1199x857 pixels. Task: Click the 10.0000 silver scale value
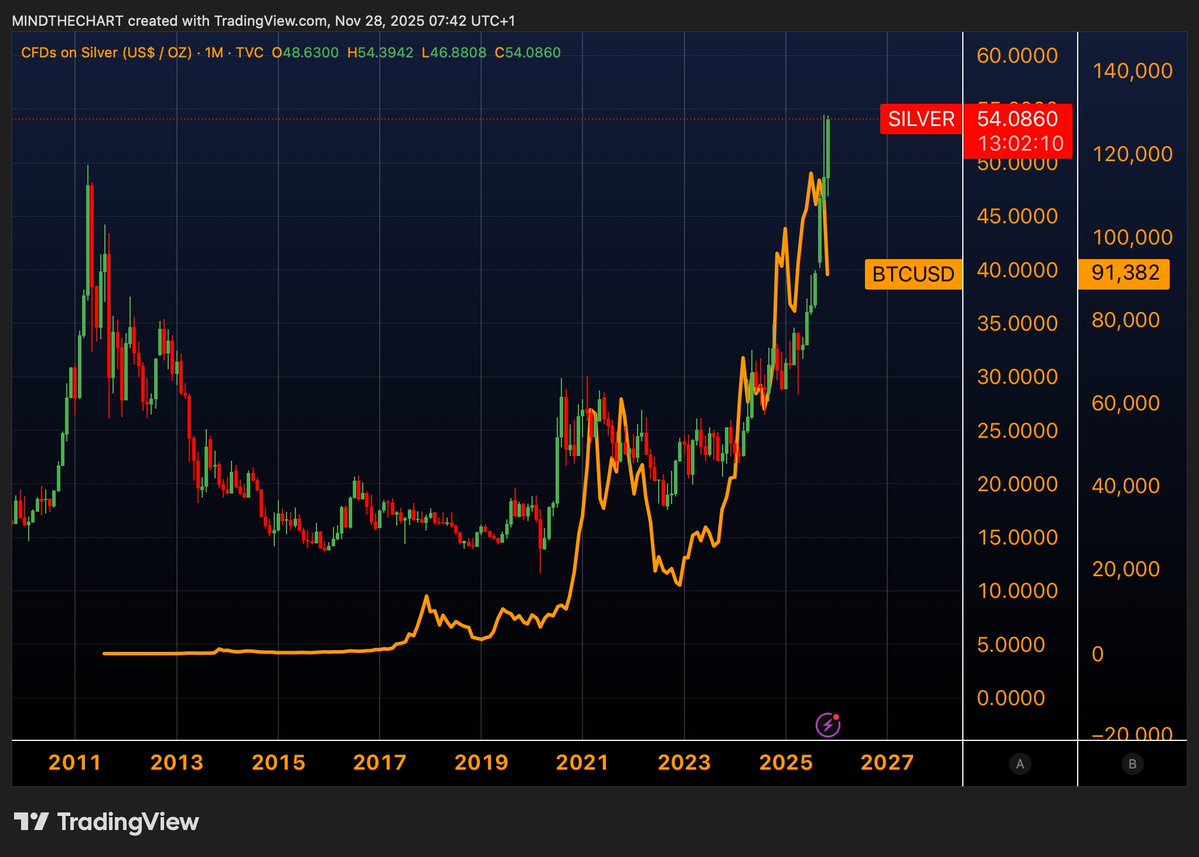(x=1018, y=591)
